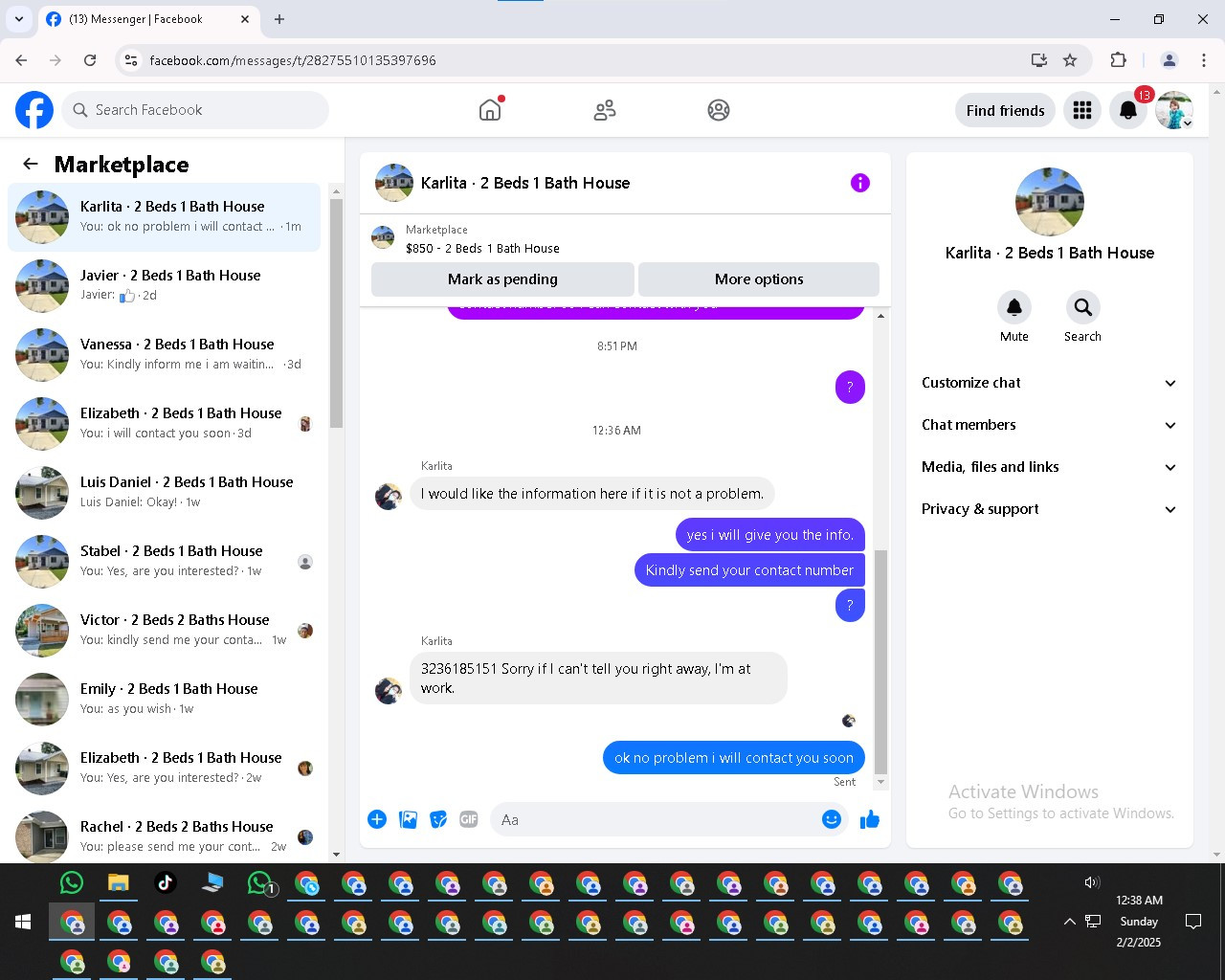Screen dimensions: 1225x980
Task: Open Luis Daniel conversation
Action: [x=164, y=492]
